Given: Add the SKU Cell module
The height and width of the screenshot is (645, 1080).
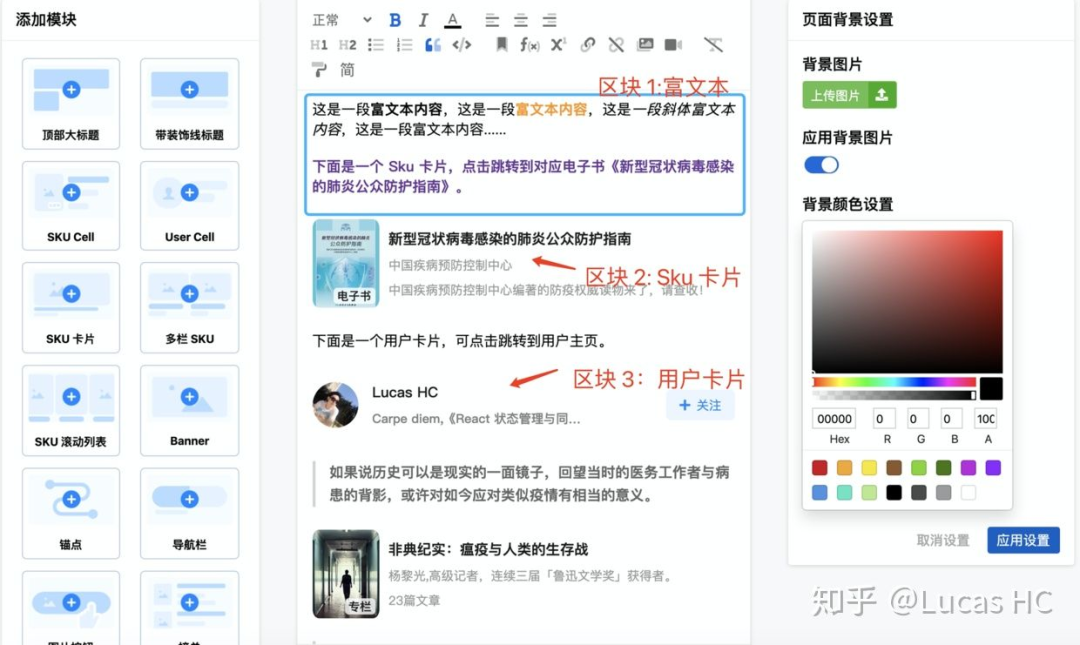Looking at the screenshot, I should pyautogui.click(x=71, y=205).
